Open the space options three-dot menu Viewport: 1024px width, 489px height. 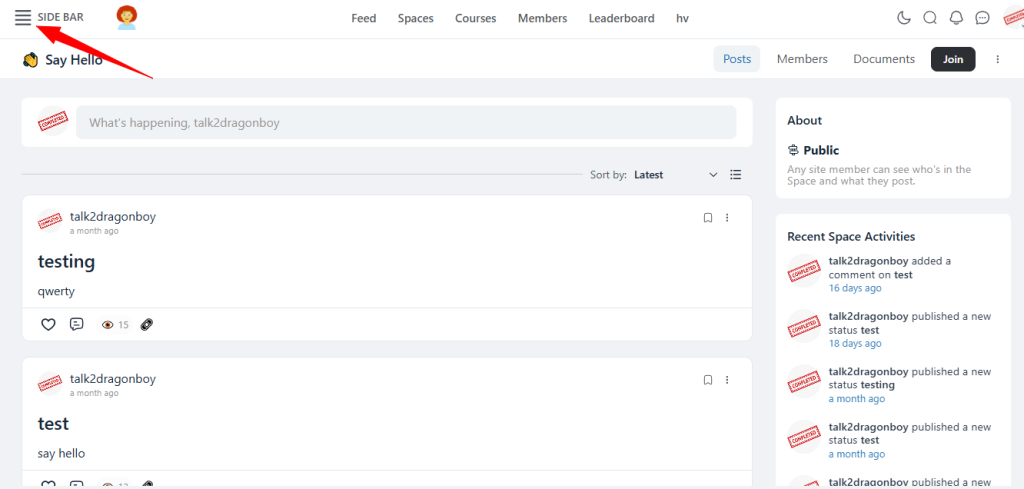(997, 59)
